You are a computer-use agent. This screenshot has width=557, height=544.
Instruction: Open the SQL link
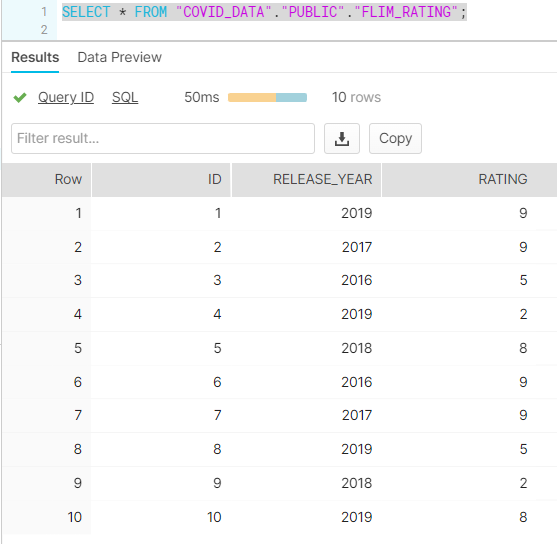click(x=125, y=97)
